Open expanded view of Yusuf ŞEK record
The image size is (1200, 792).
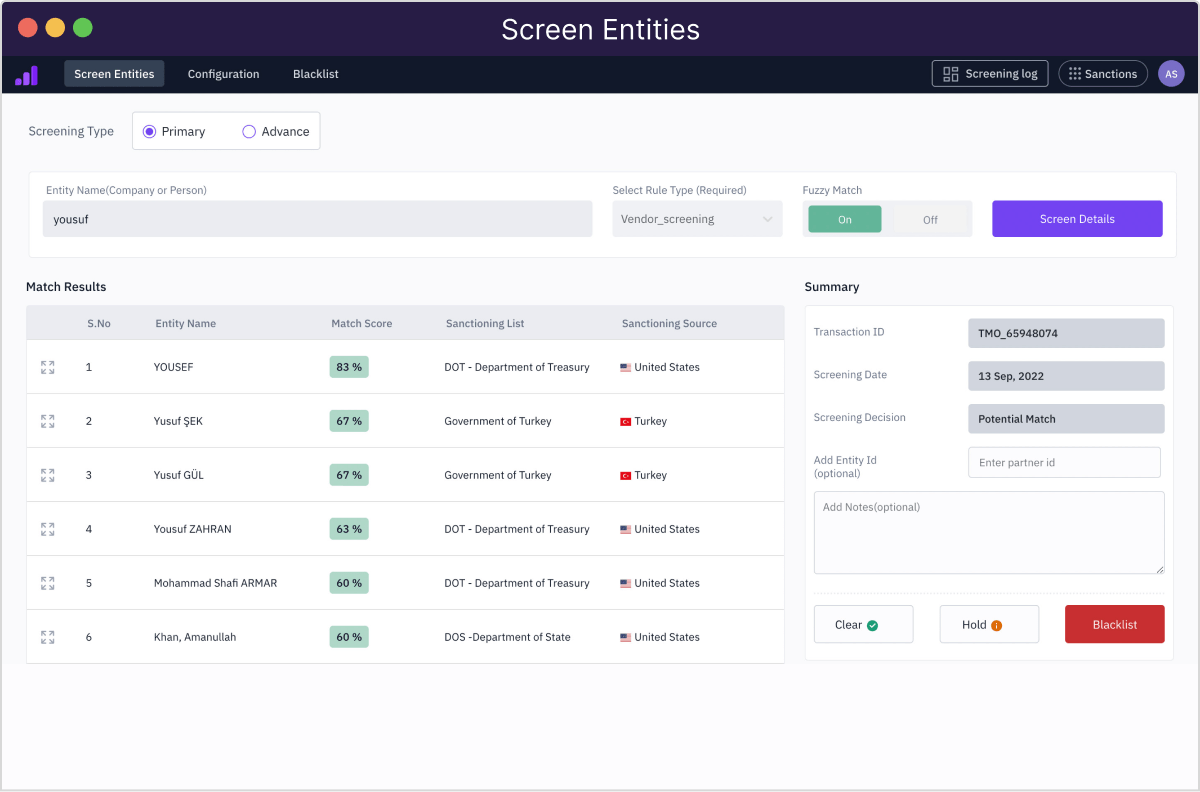[x=47, y=421]
